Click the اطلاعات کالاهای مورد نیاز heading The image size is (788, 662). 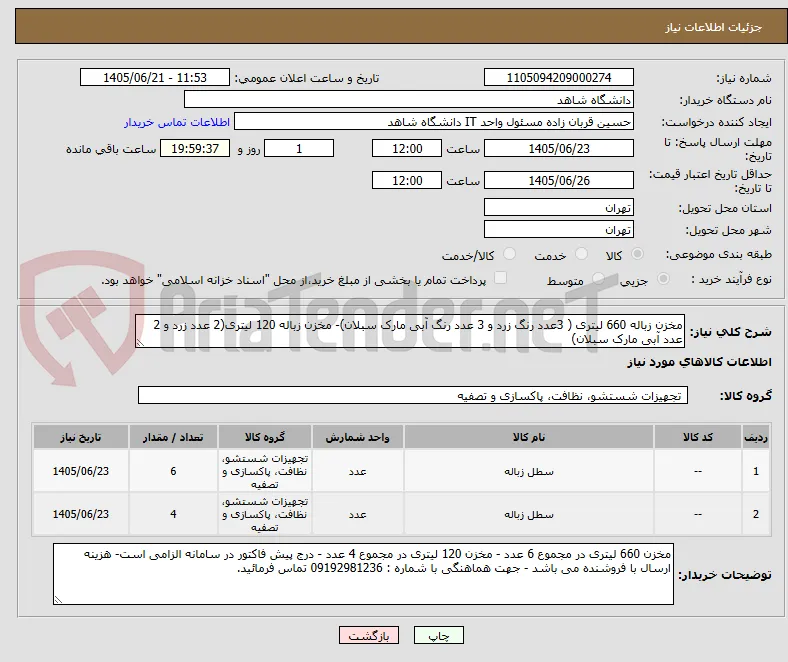(x=699, y=362)
